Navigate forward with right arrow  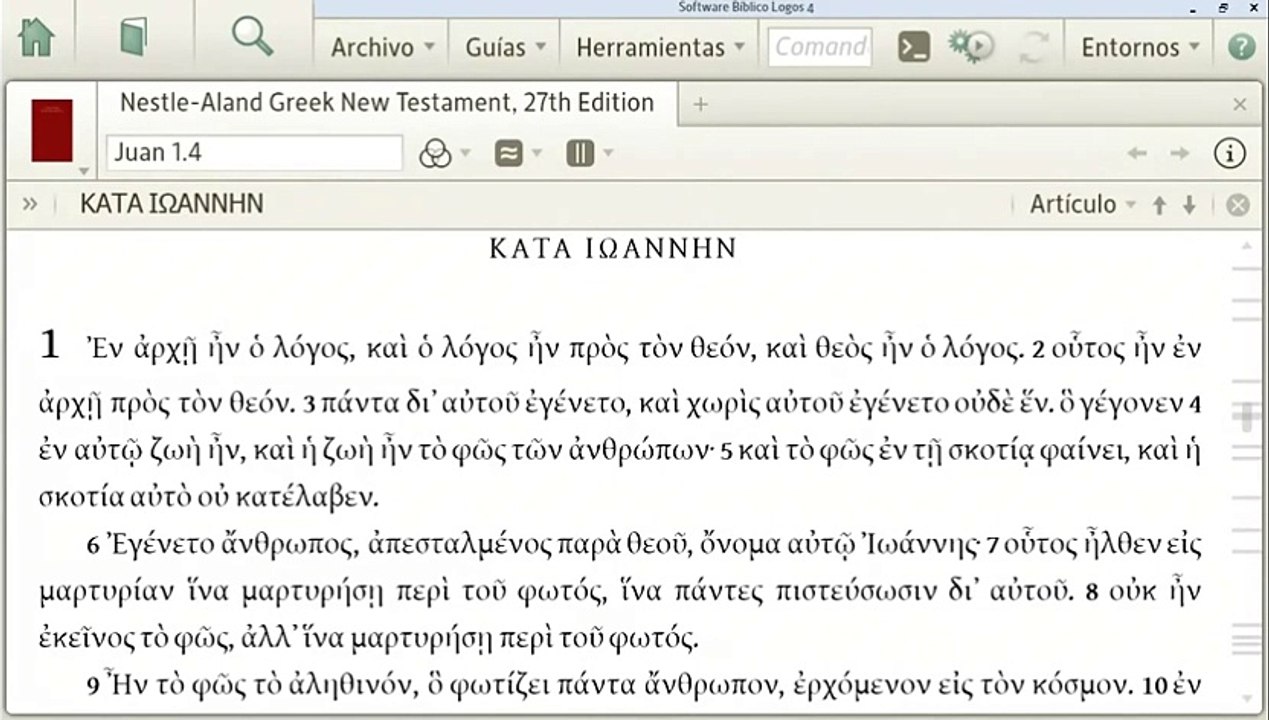1180,153
